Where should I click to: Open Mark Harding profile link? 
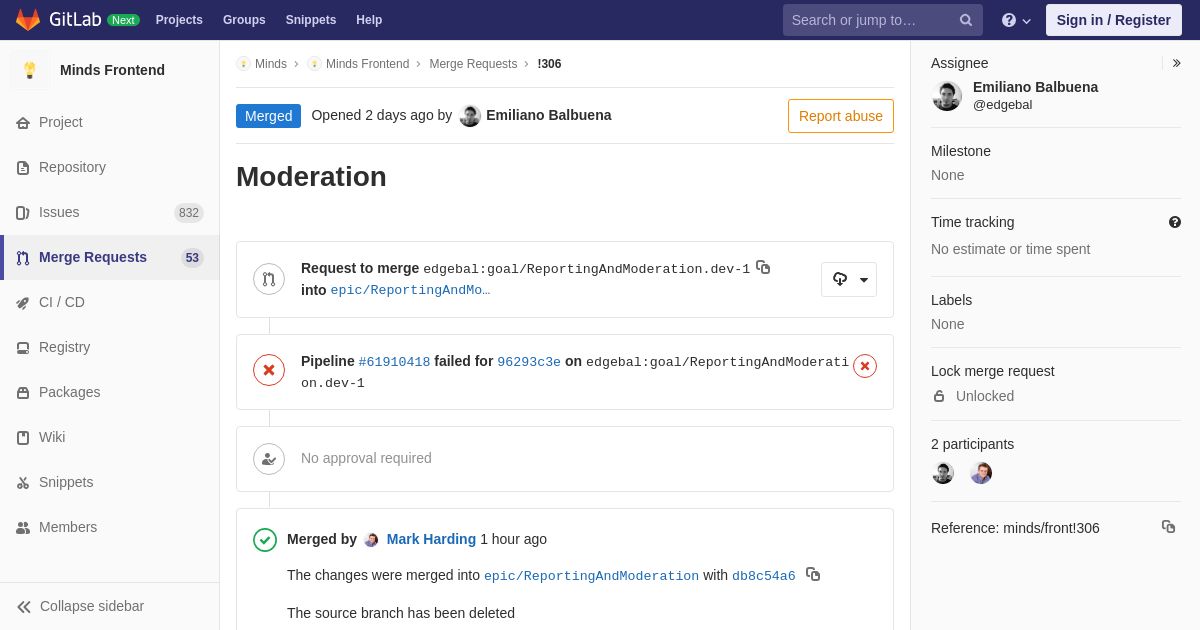(x=431, y=539)
